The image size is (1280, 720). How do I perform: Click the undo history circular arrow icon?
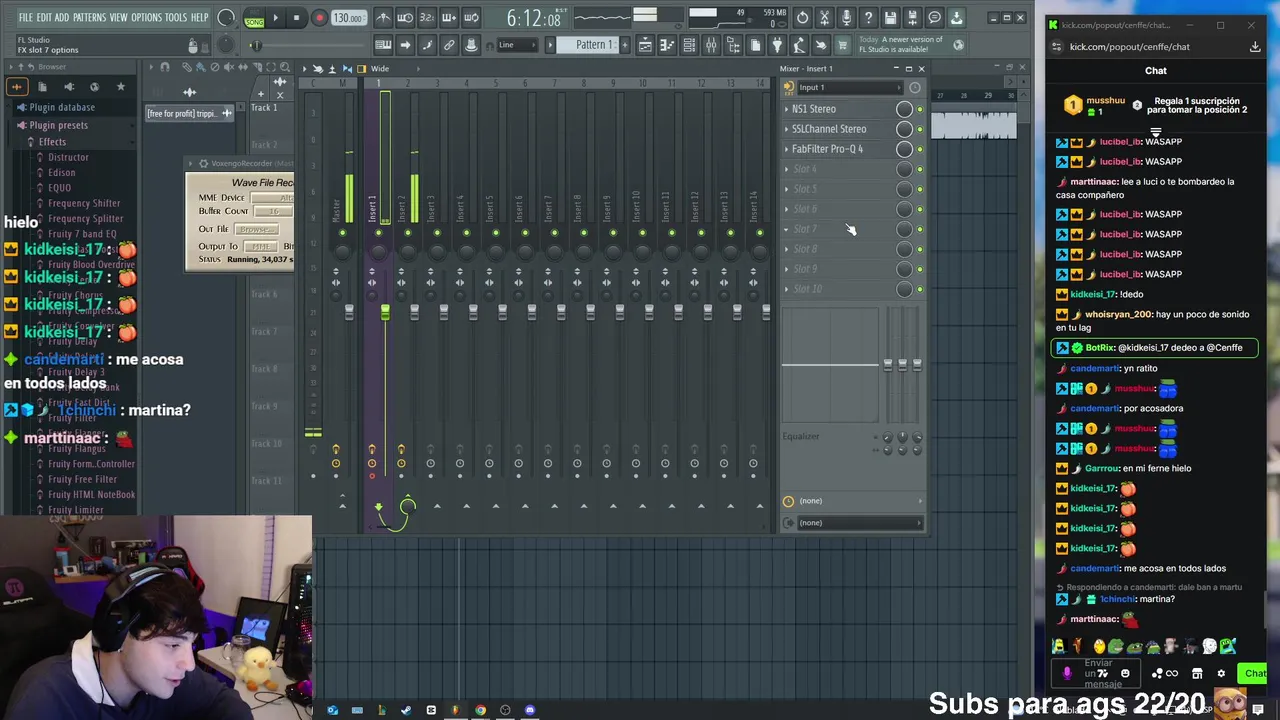(x=802, y=18)
